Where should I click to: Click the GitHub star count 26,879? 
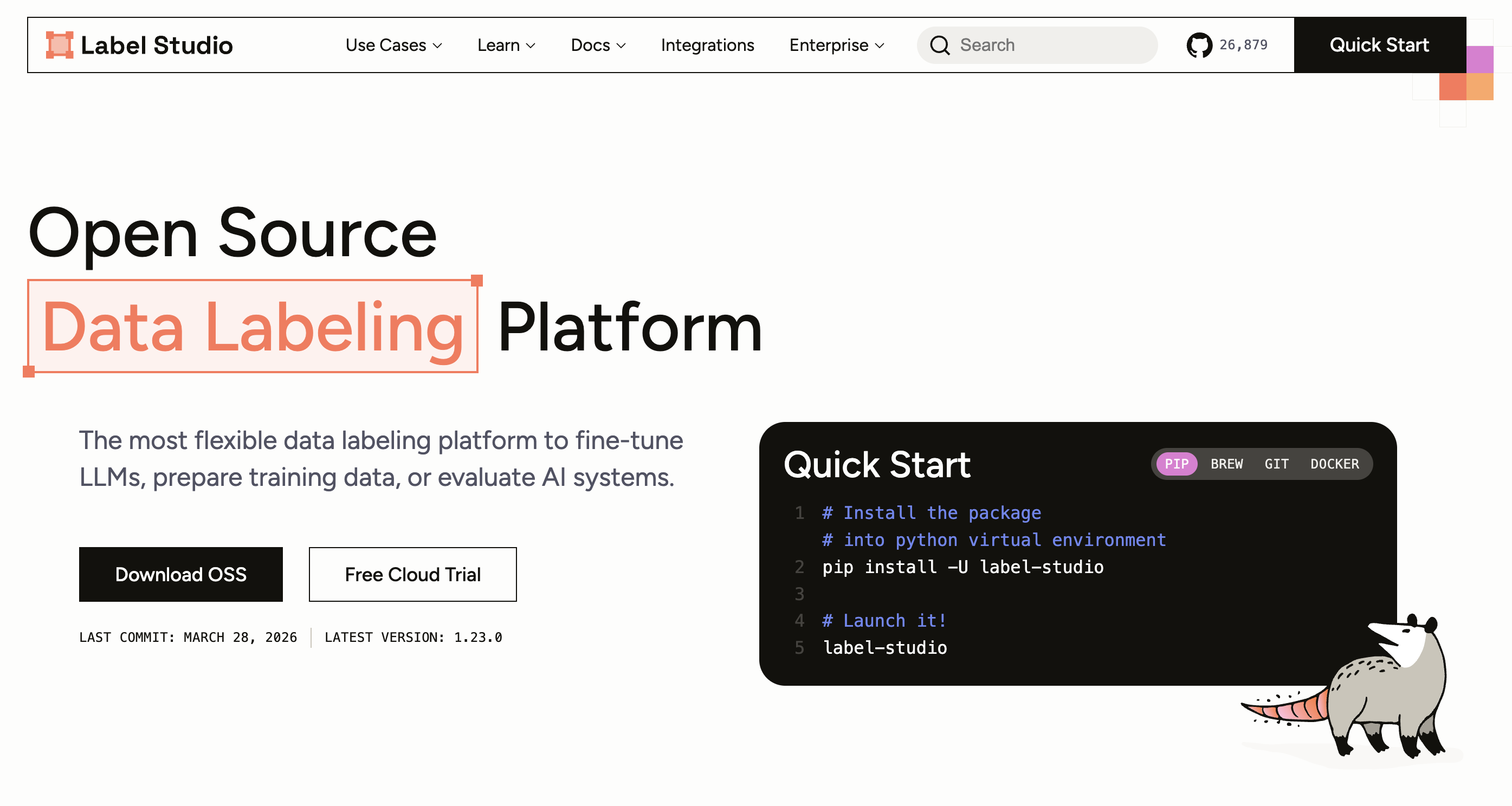click(1243, 45)
